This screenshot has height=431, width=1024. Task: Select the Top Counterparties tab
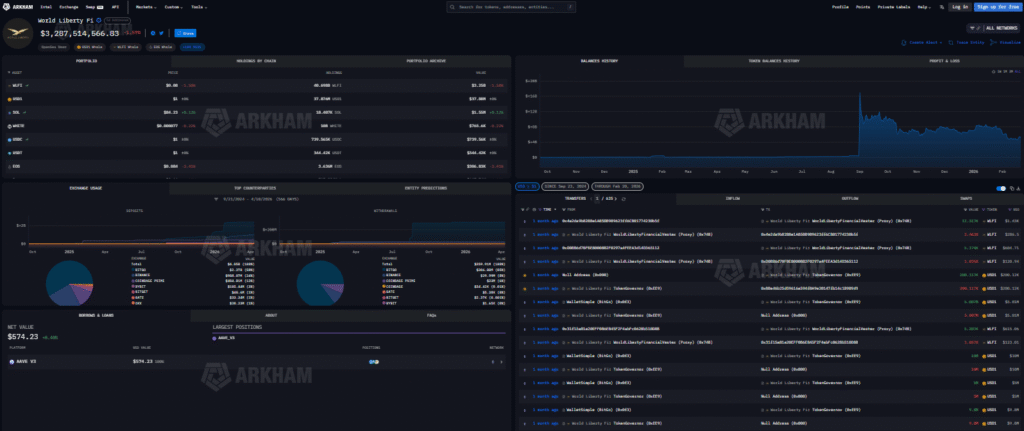click(253, 187)
